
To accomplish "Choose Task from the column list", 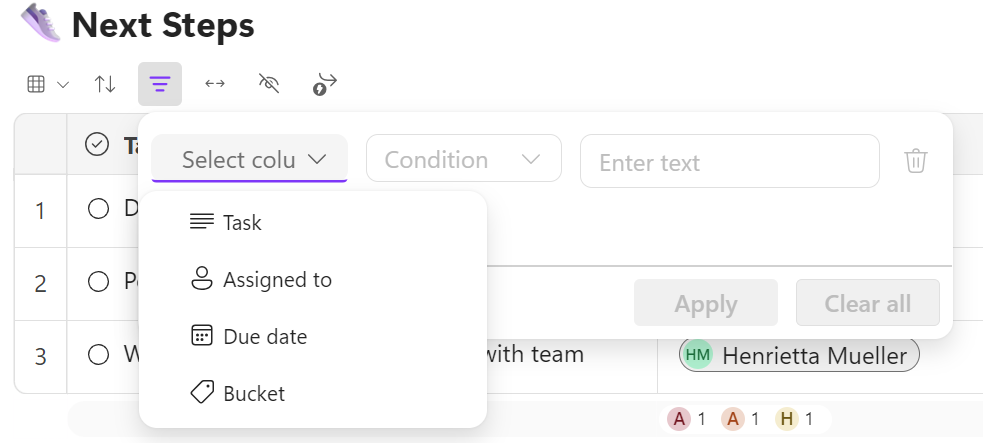I will click(x=242, y=222).
